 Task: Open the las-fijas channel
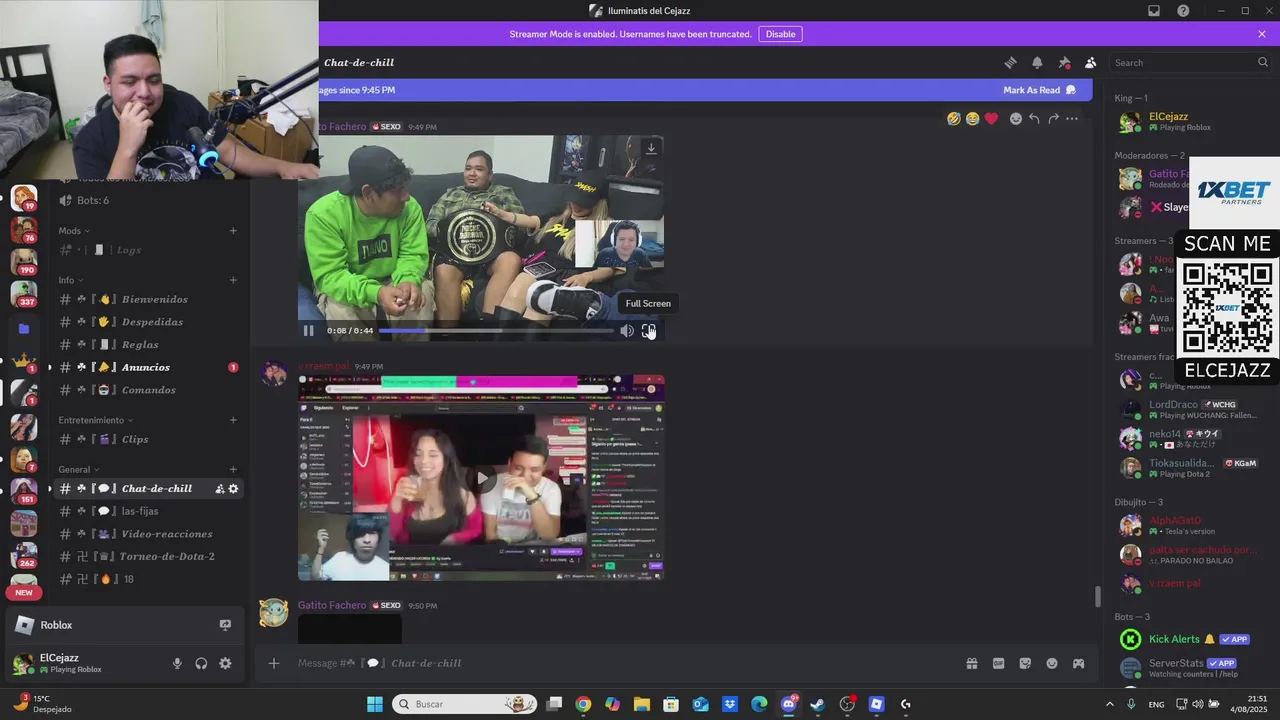coord(148,511)
